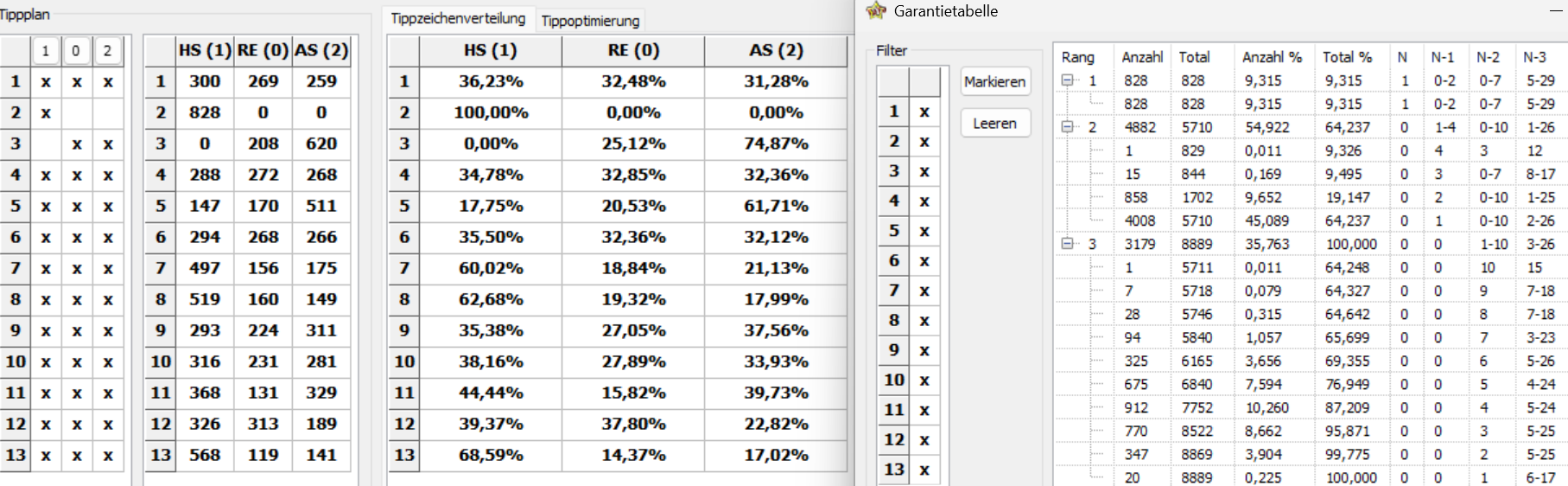Mark the empty 0 cell in Tippplan row 2
The width and height of the screenshot is (1568, 486).
tap(77, 112)
